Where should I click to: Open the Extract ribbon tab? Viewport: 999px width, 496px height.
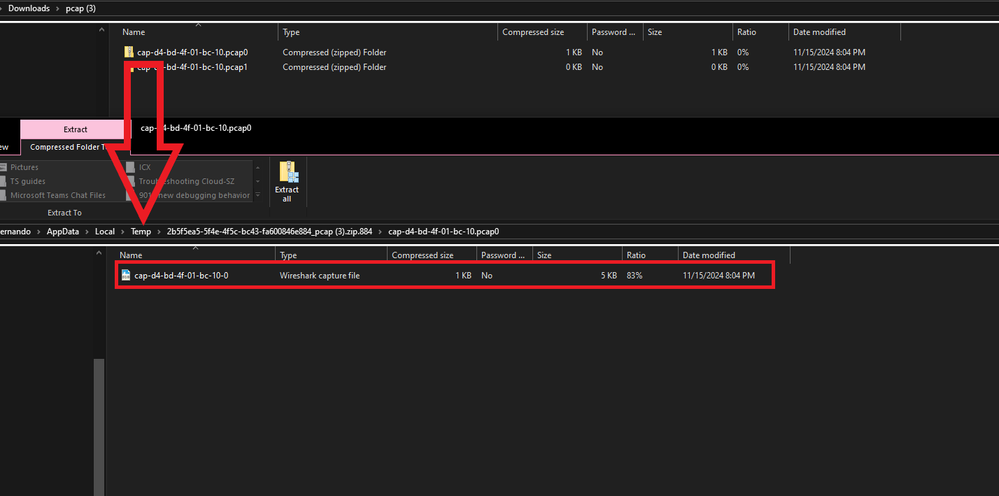click(75, 129)
